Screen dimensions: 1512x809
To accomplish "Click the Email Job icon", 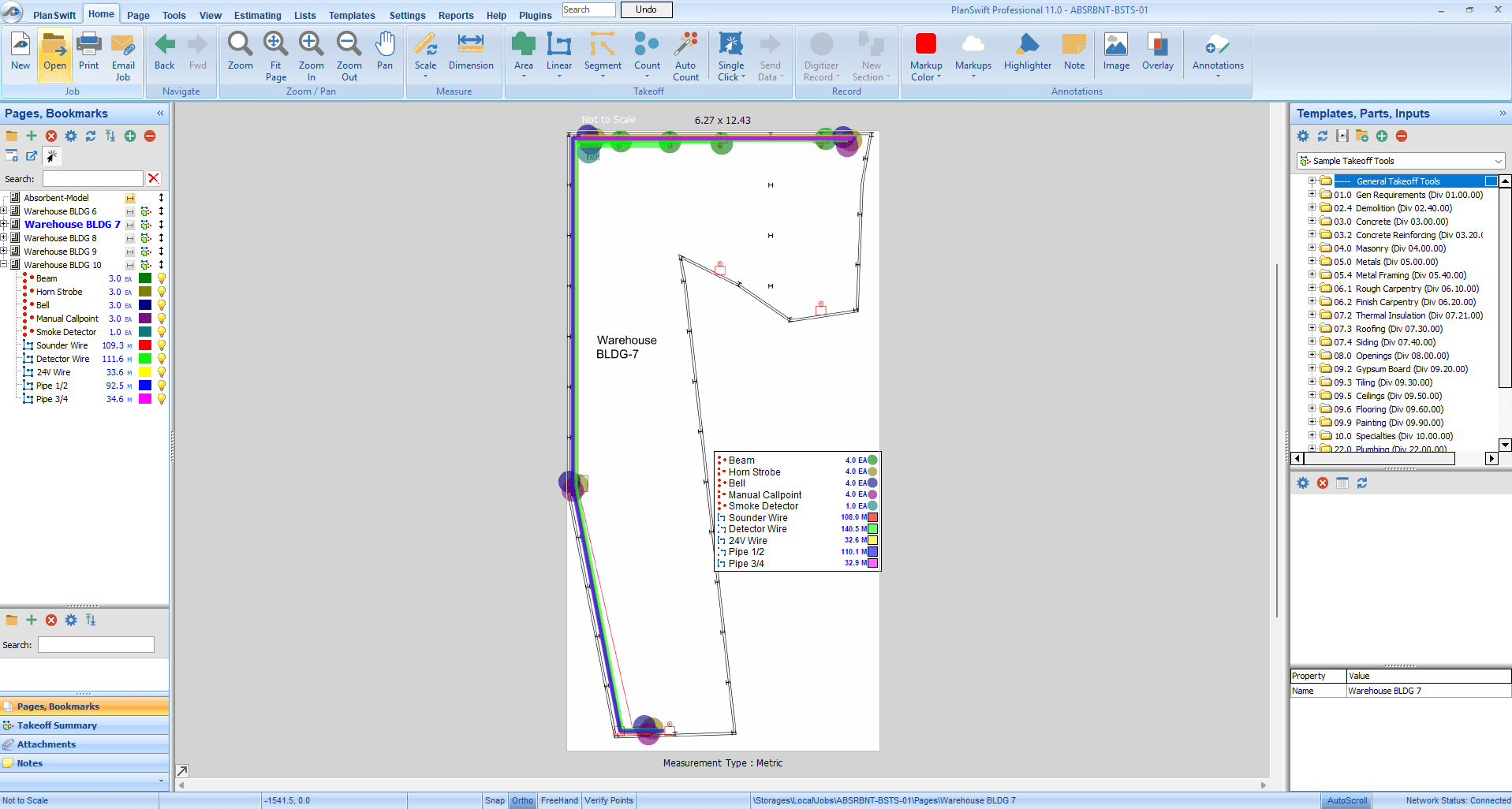I will [x=123, y=57].
